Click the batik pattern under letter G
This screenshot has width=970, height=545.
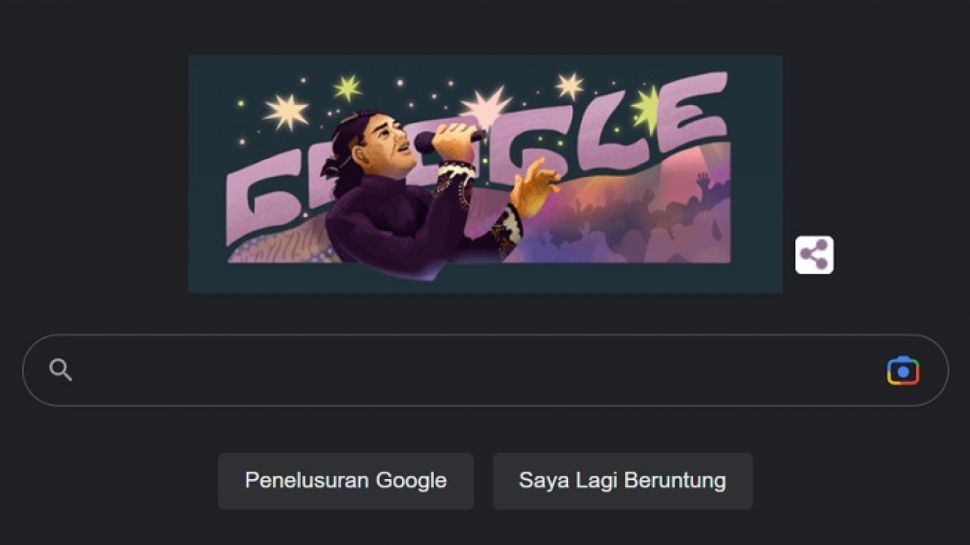pyautogui.click(x=281, y=246)
